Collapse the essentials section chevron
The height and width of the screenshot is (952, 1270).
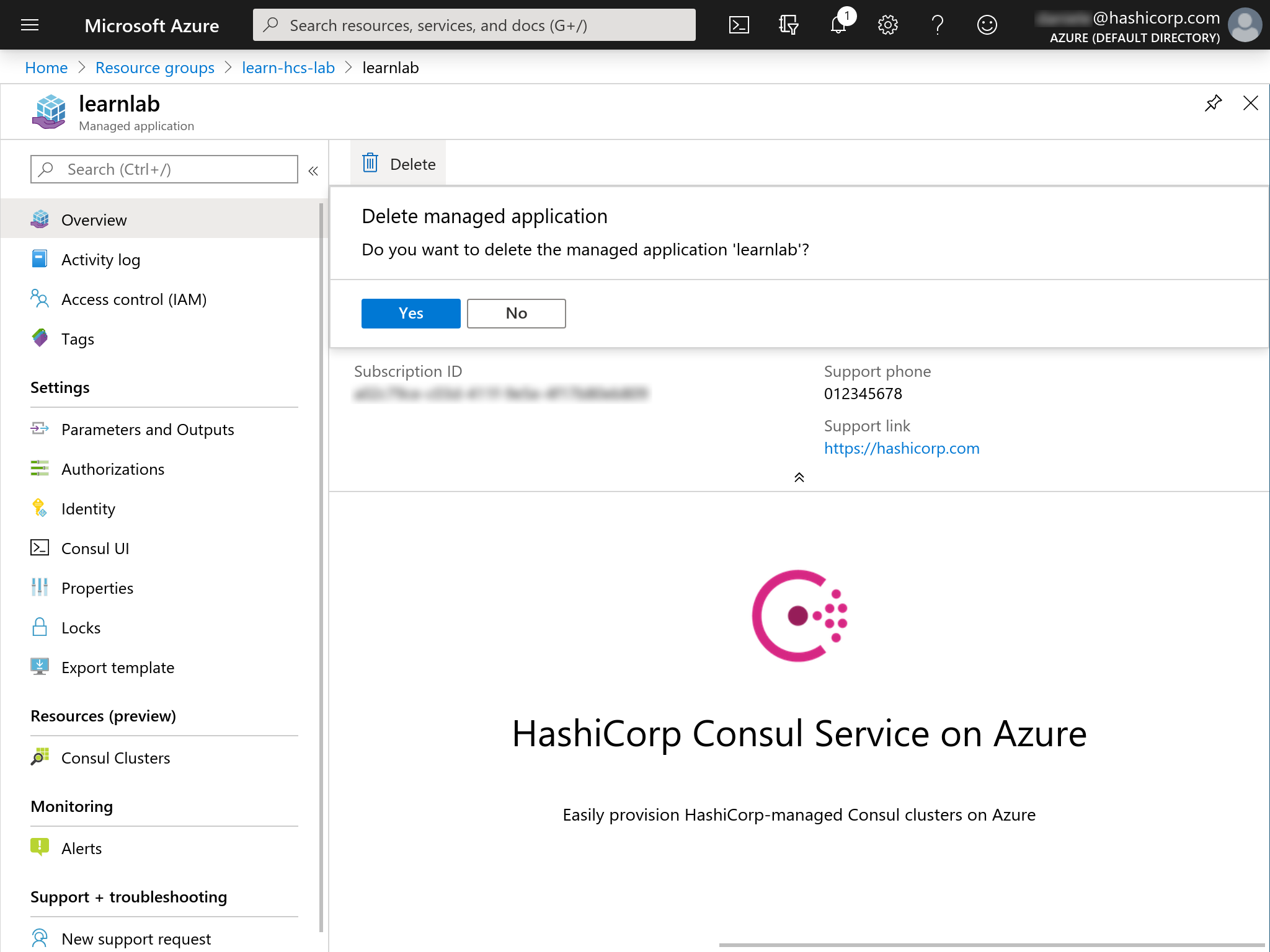799,477
